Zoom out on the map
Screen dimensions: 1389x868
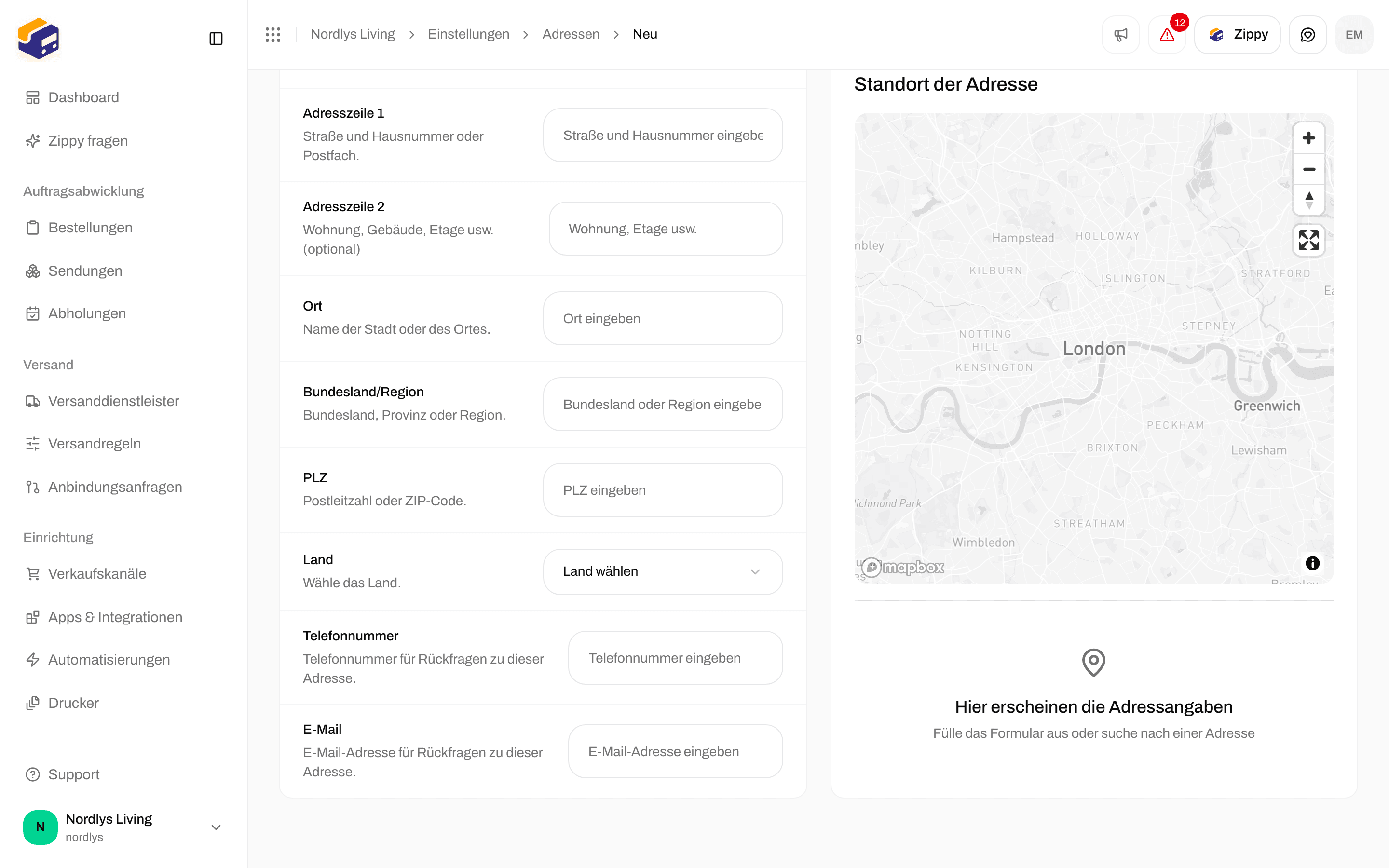tap(1308, 169)
